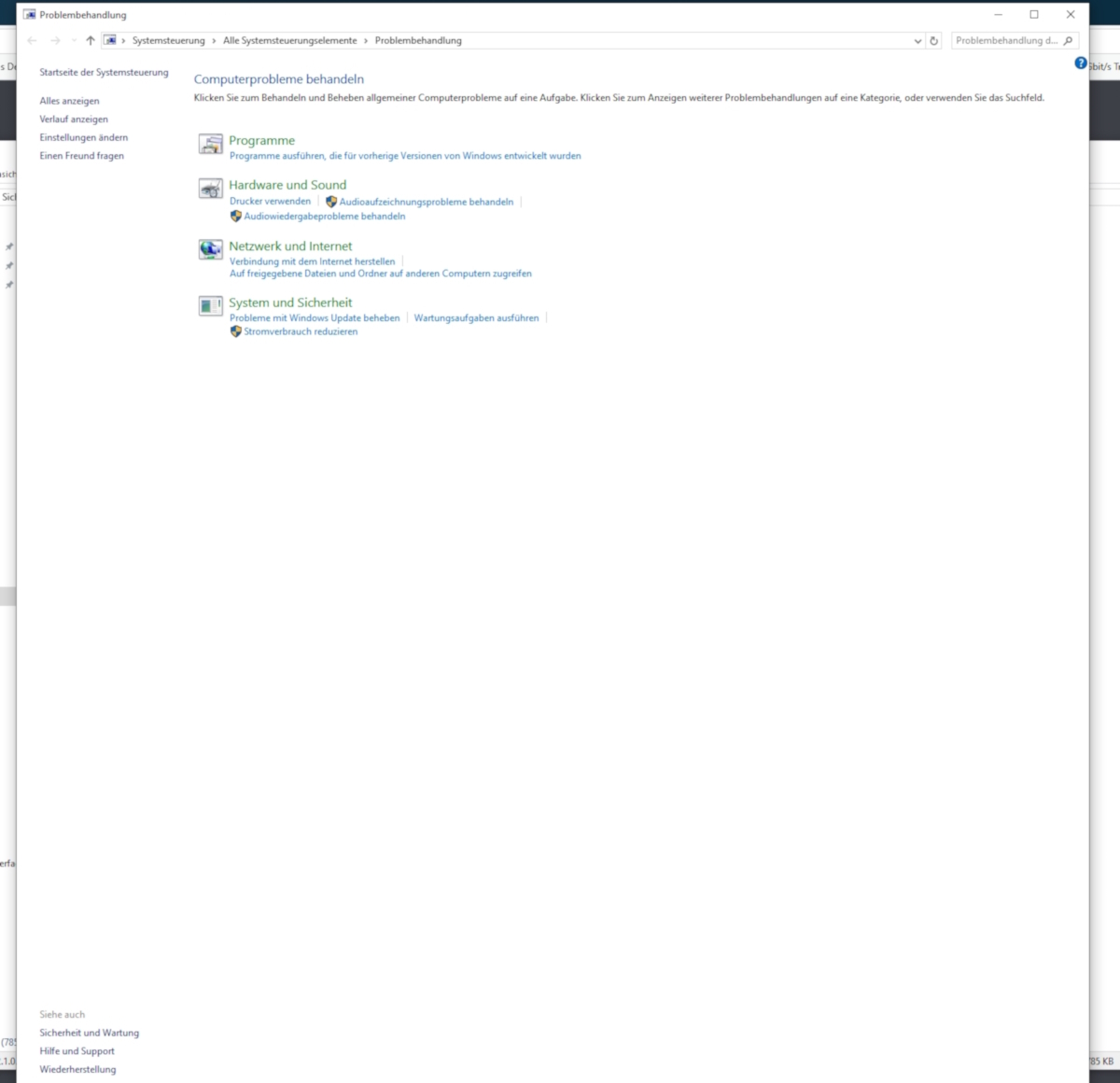Open help via blue question mark icon

coord(1081,63)
